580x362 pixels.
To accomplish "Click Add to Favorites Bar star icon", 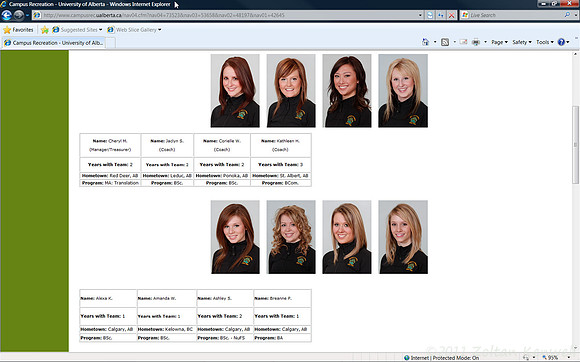I will 45,30.
